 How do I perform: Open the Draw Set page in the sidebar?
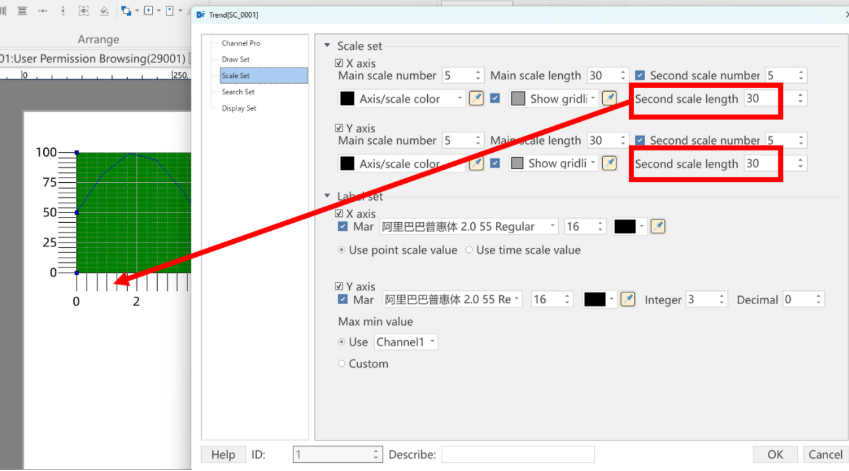(x=236, y=59)
